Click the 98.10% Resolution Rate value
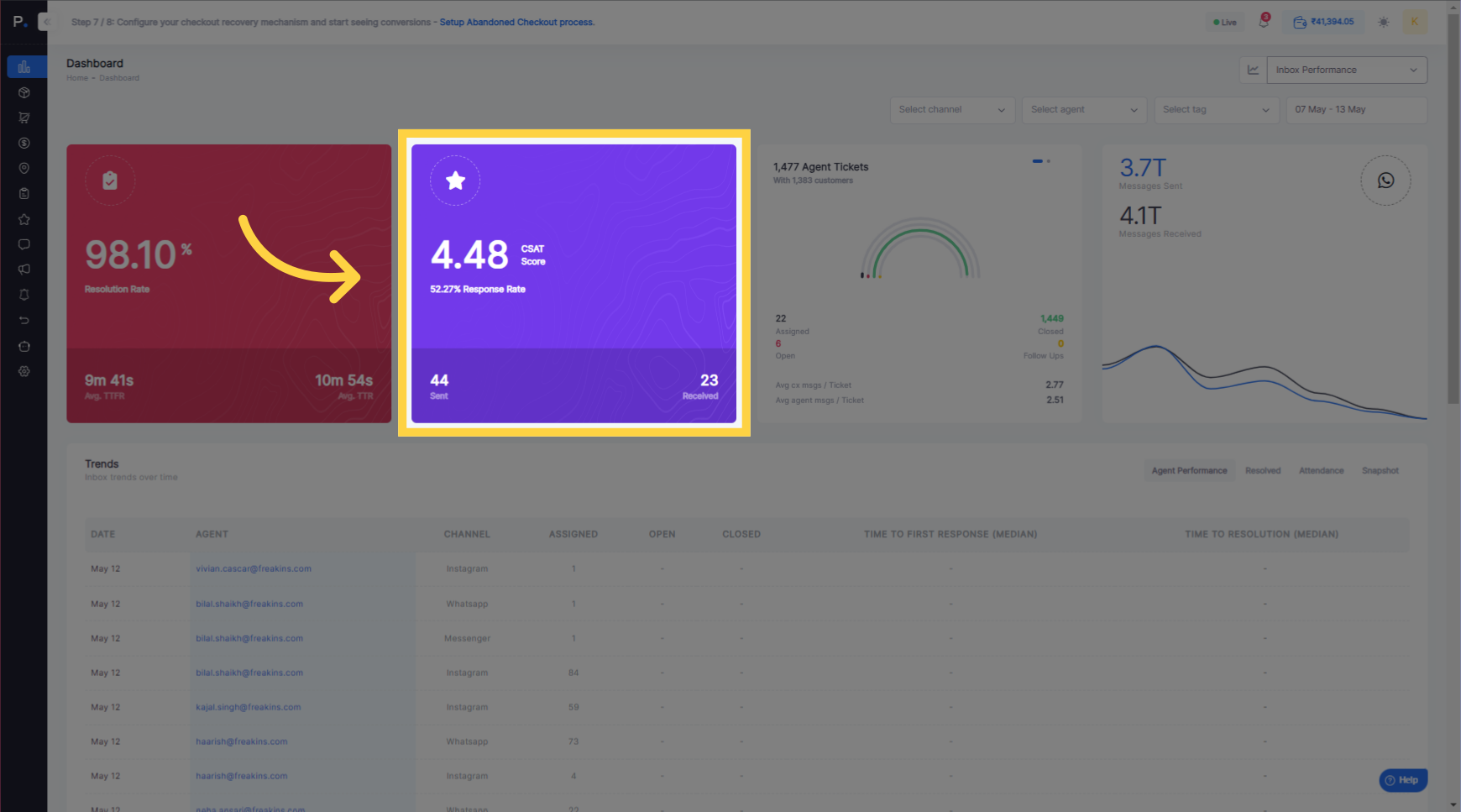 (139, 255)
